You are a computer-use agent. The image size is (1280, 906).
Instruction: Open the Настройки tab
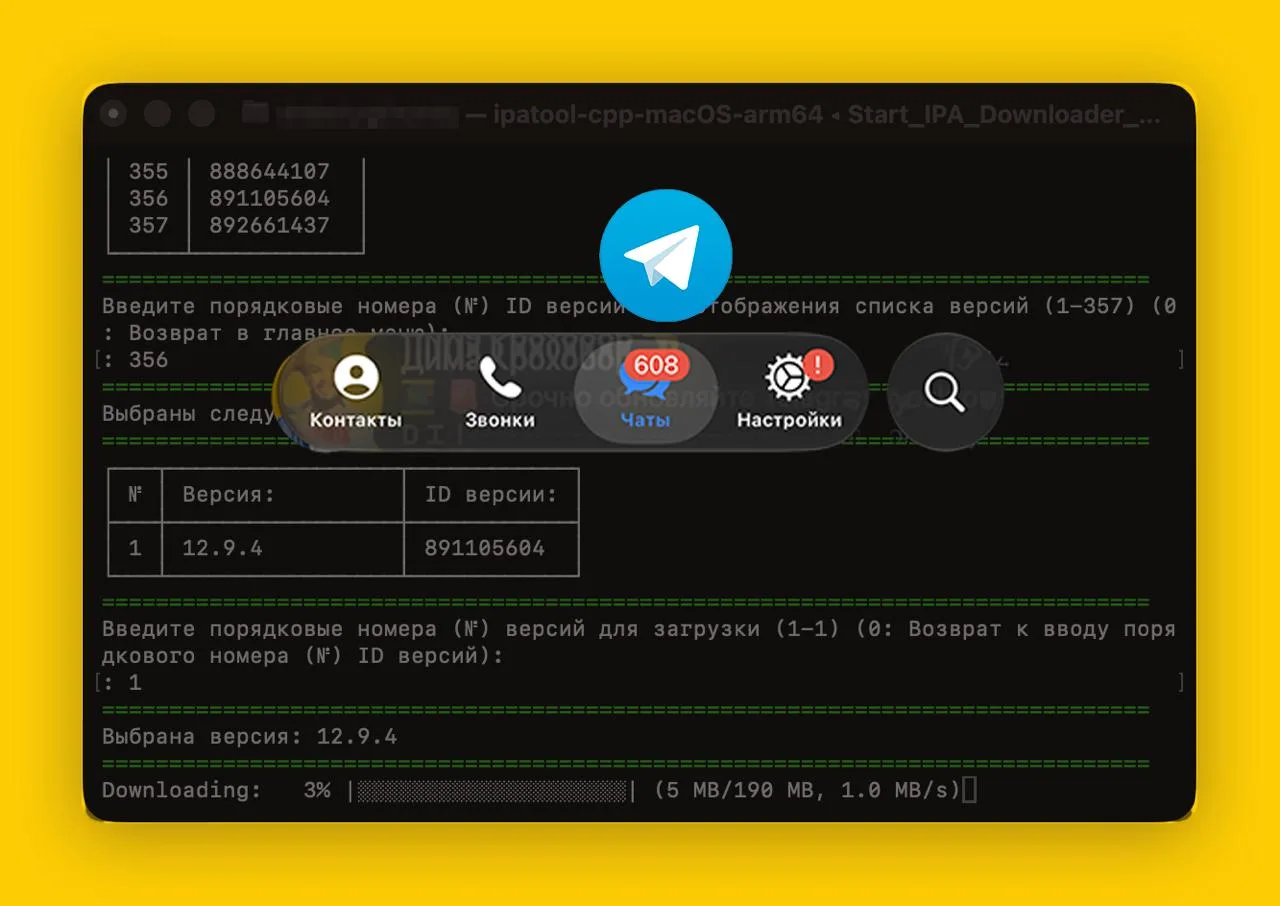[789, 392]
